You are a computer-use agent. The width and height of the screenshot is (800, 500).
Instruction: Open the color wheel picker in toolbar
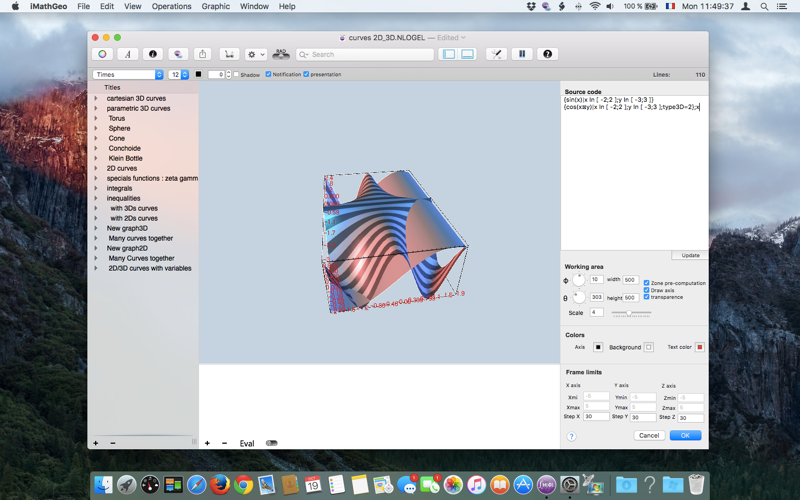pyautogui.click(x=103, y=54)
